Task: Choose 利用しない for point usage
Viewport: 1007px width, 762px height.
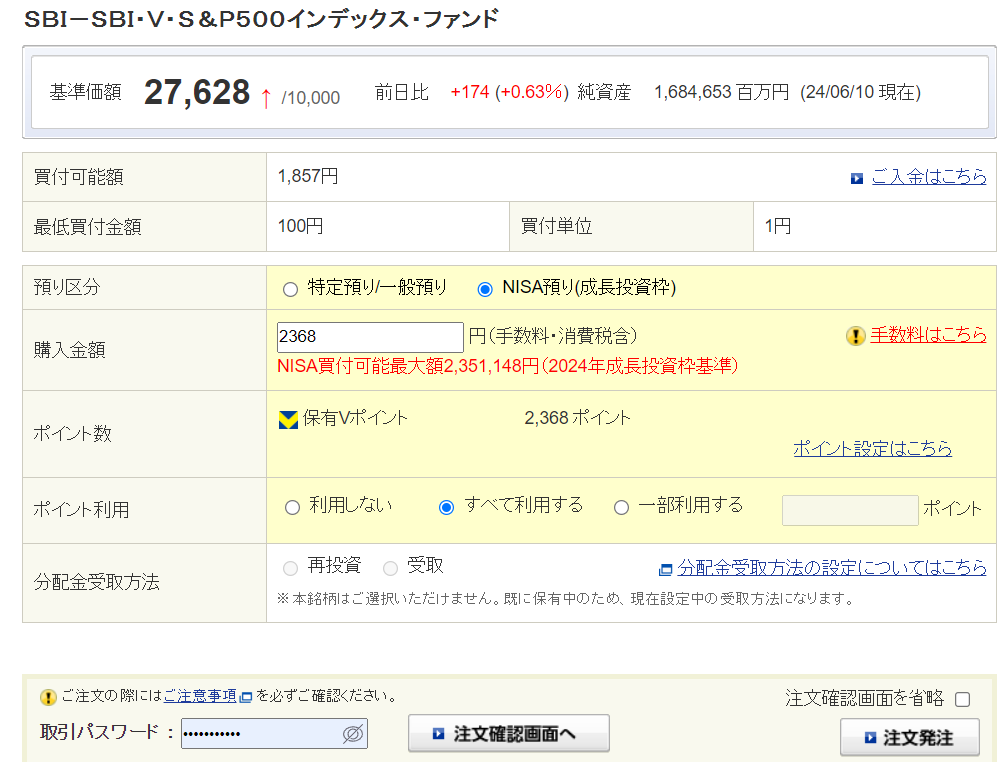Action: coord(292,507)
